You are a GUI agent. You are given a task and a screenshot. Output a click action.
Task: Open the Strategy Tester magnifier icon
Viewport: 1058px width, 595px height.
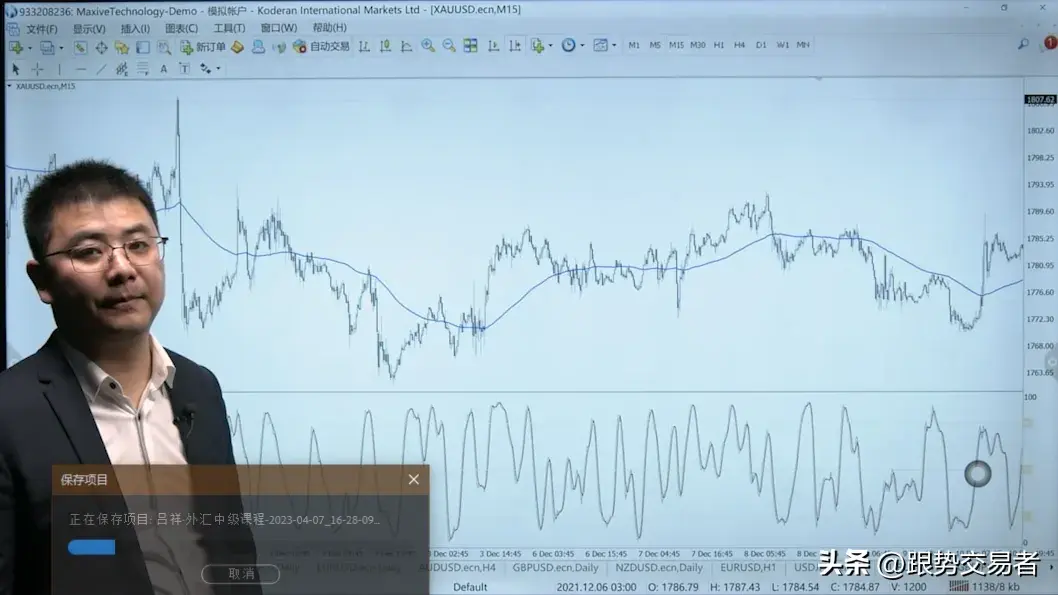point(164,47)
